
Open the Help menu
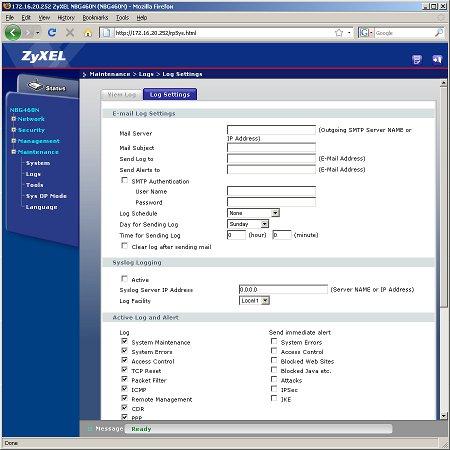point(142,18)
